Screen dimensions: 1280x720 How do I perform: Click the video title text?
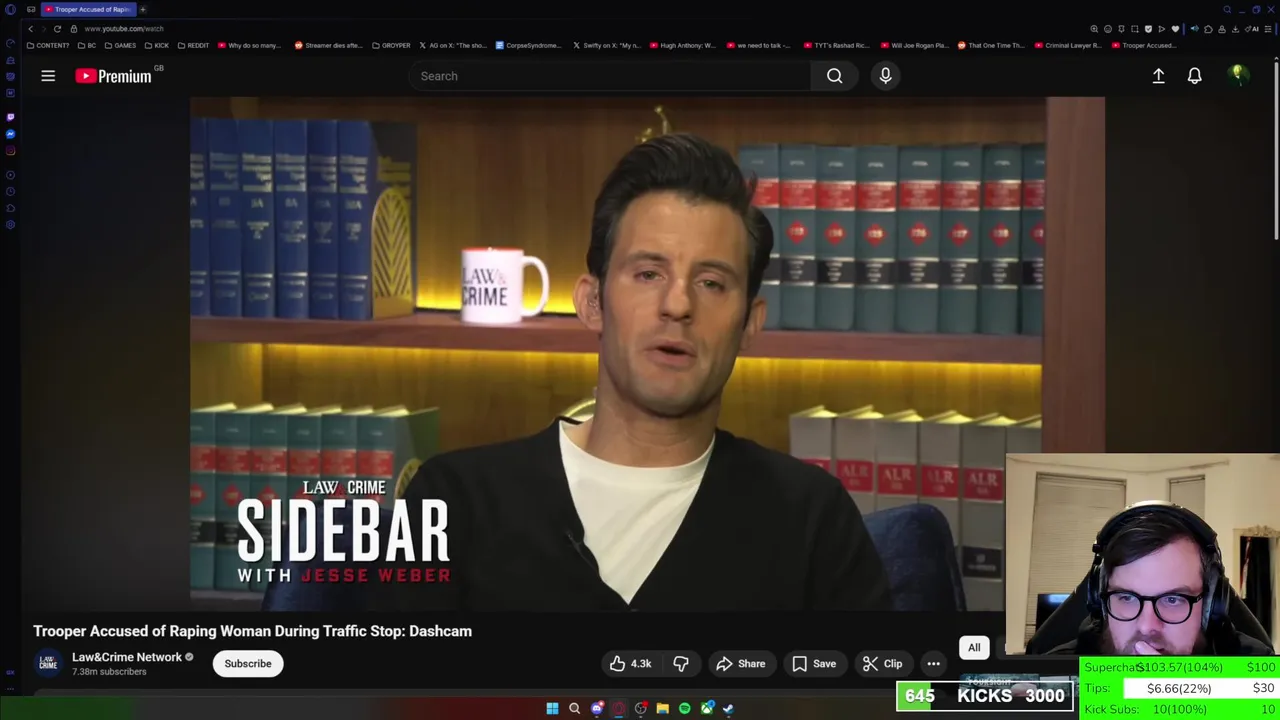tap(252, 631)
